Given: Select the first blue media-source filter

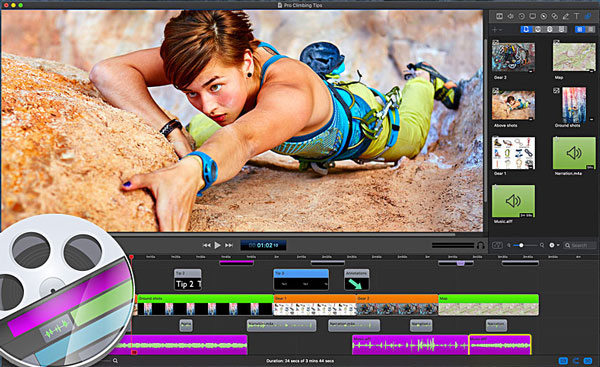Looking at the screenshot, I should (x=526, y=29).
